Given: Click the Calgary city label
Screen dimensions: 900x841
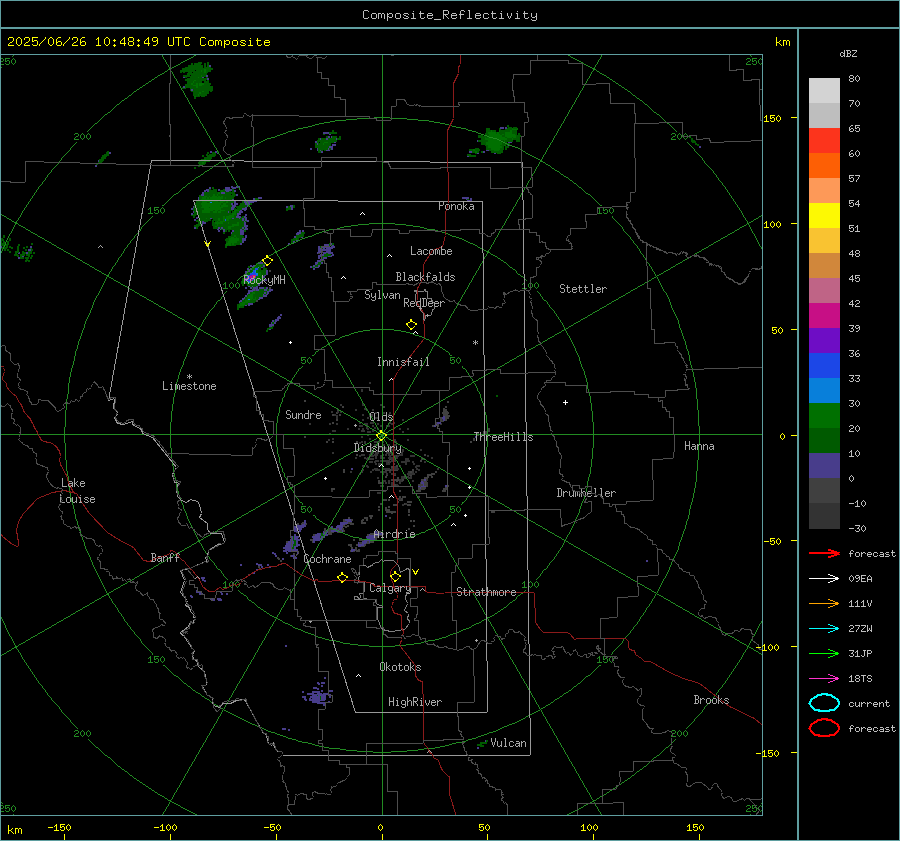Looking at the screenshot, I should coord(390,588).
